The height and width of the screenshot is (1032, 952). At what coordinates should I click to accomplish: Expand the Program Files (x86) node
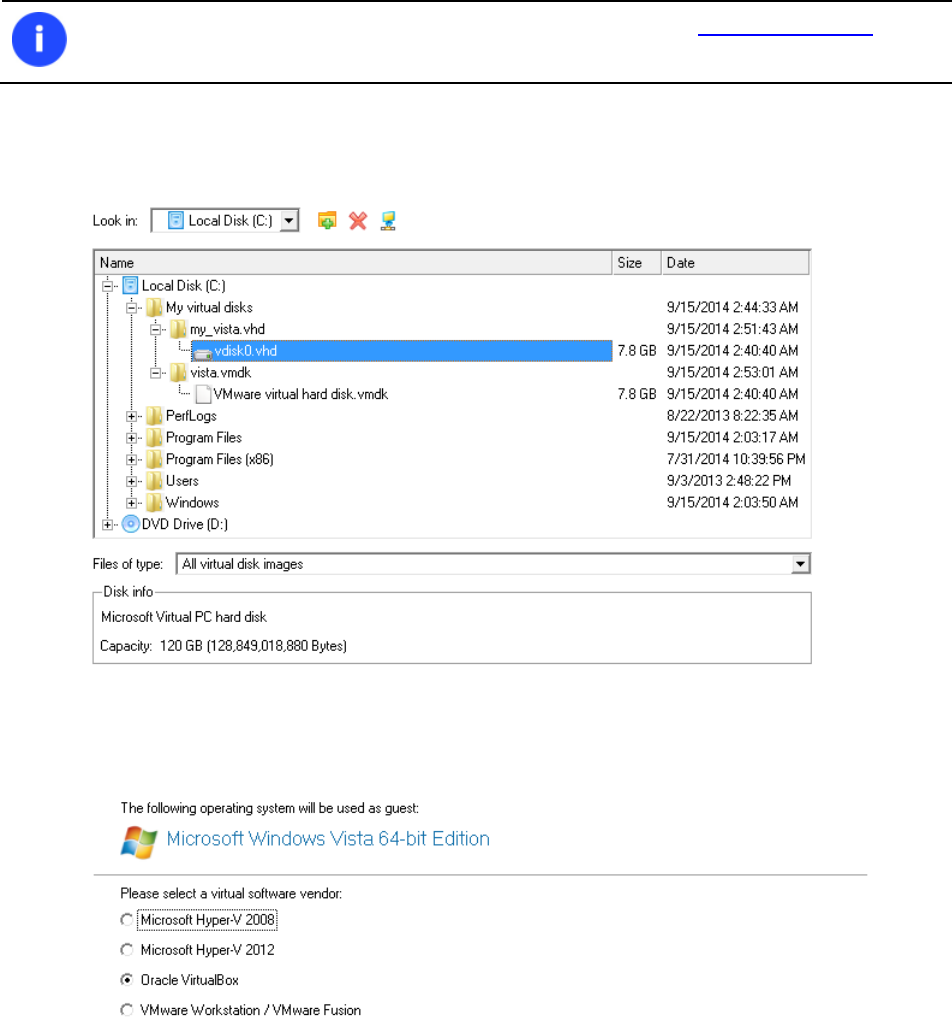click(x=131, y=460)
